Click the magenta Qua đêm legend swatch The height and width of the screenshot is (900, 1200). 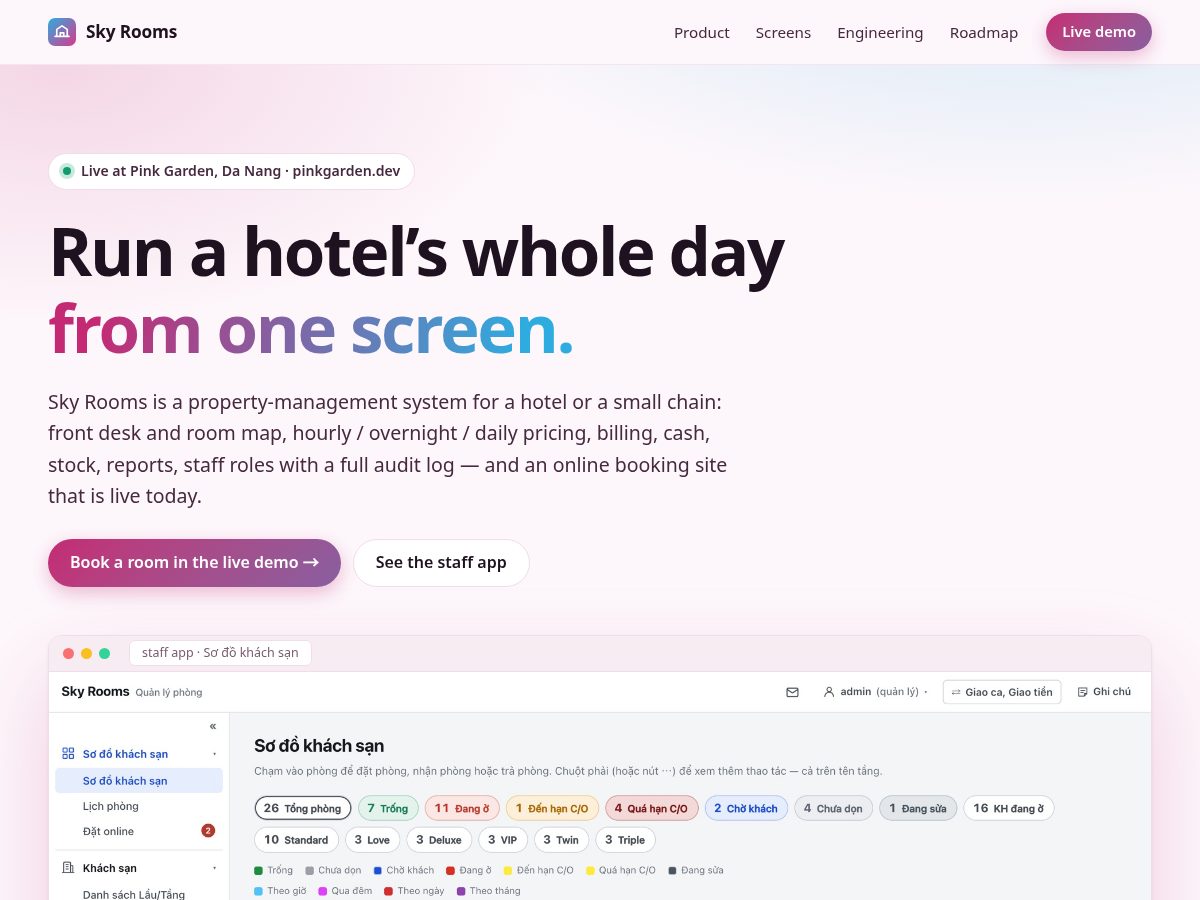[x=323, y=891]
